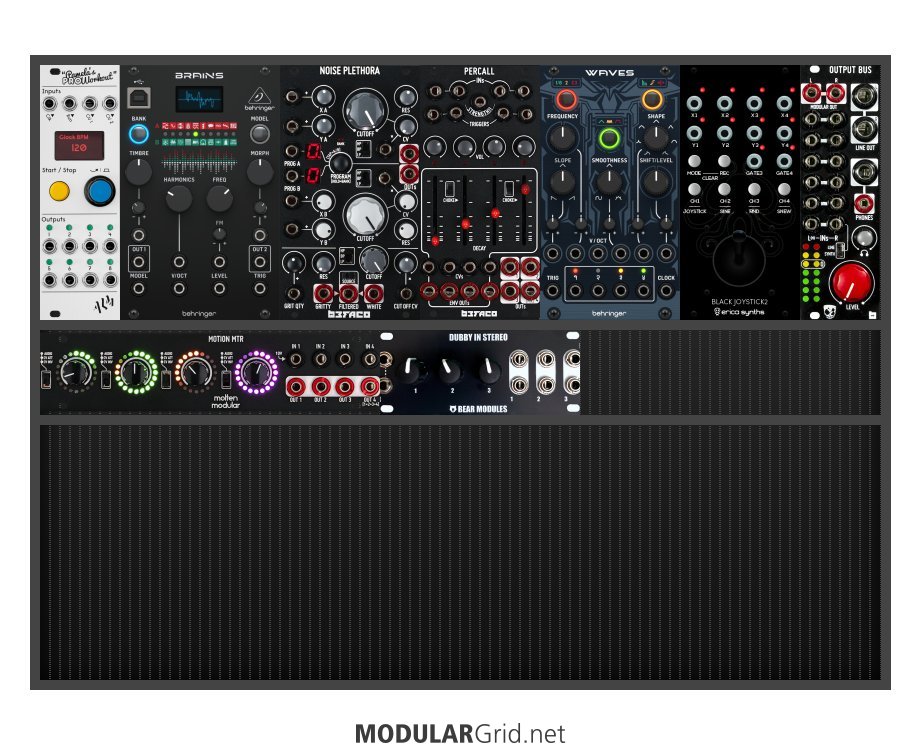Viewport: 921px width, 755px height.
Task: Click the FILTERED red output jack
Action: tap(348, 293)
